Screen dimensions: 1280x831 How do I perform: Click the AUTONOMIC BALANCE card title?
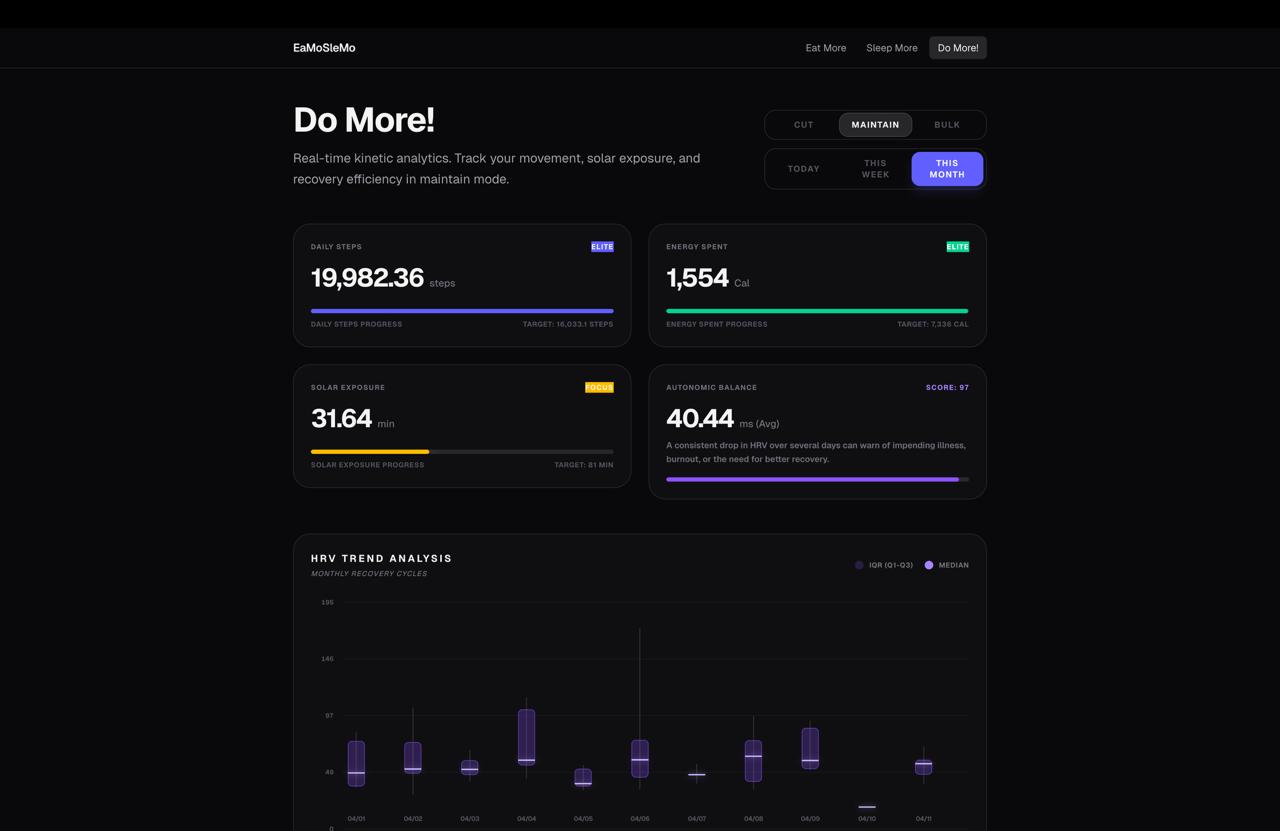click(x=712, y=388)
